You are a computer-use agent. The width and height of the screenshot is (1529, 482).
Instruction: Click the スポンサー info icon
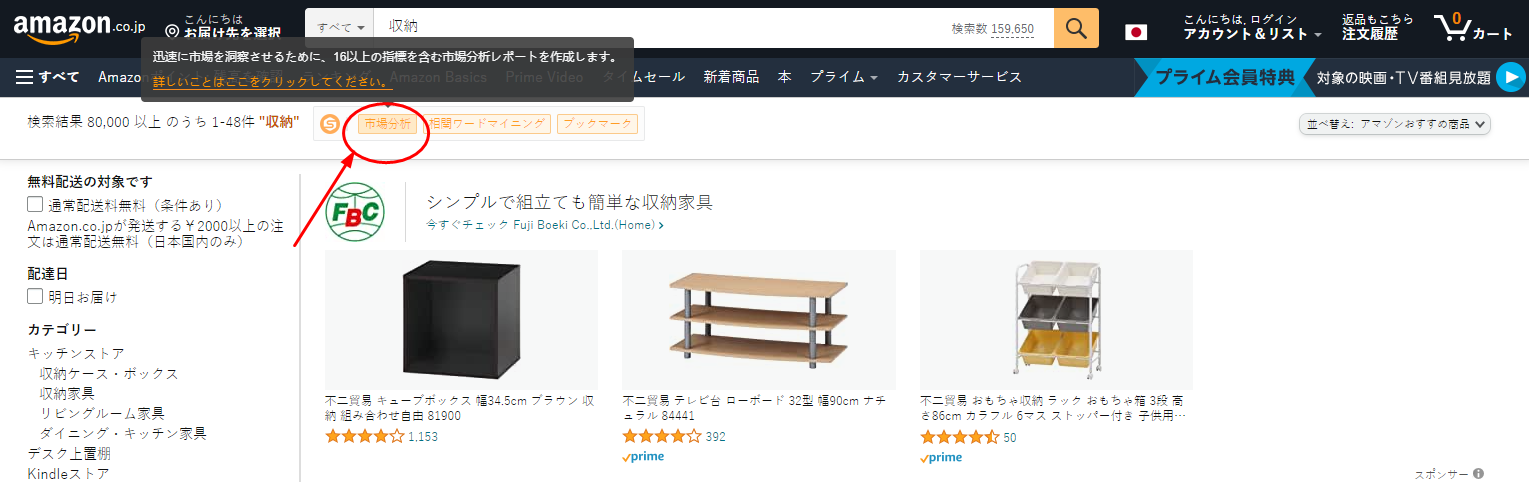click(1478, 474)
